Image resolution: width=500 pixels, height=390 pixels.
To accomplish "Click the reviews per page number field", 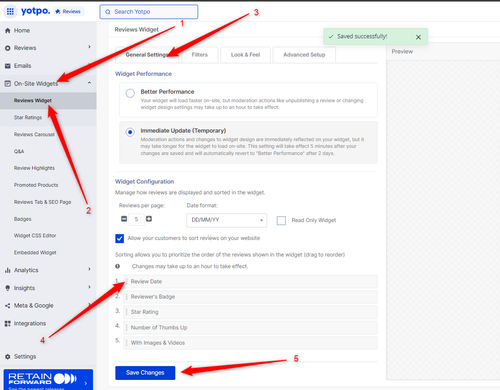I will (x=136, y=219).
